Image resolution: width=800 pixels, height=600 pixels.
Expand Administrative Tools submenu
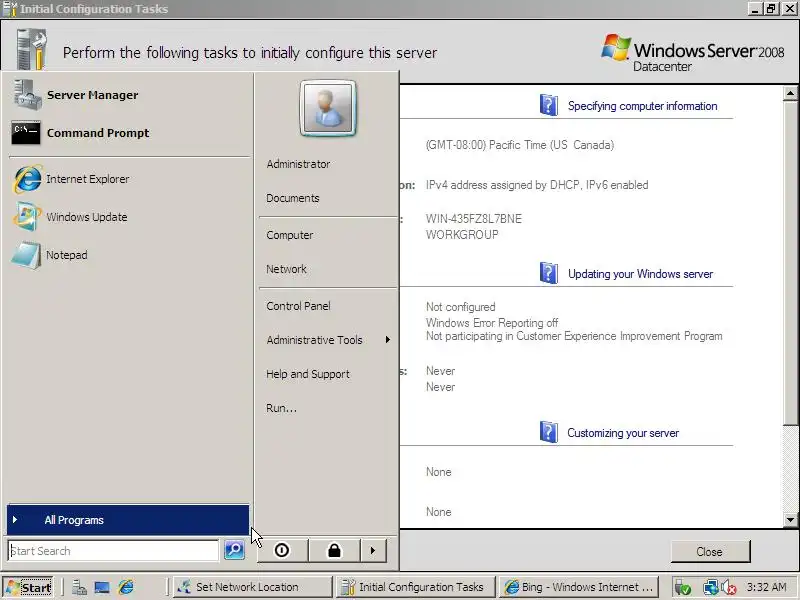328,340
